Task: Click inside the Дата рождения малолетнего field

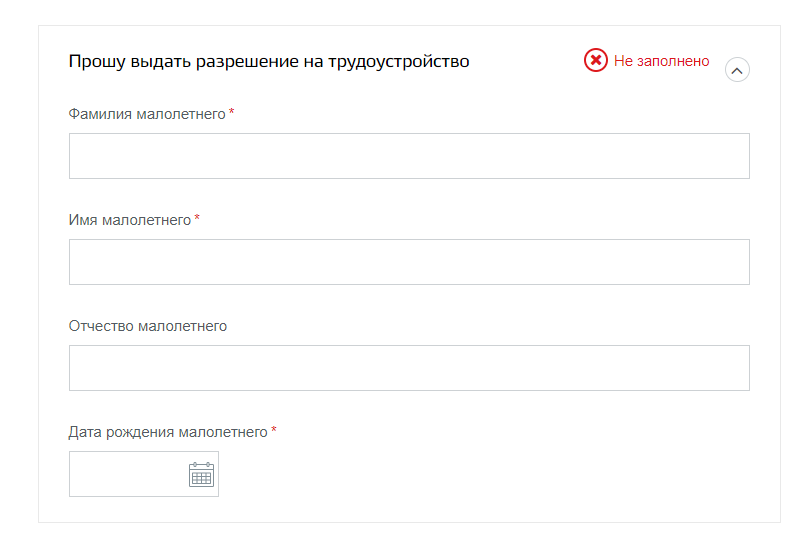Action: tap(129, 474)
